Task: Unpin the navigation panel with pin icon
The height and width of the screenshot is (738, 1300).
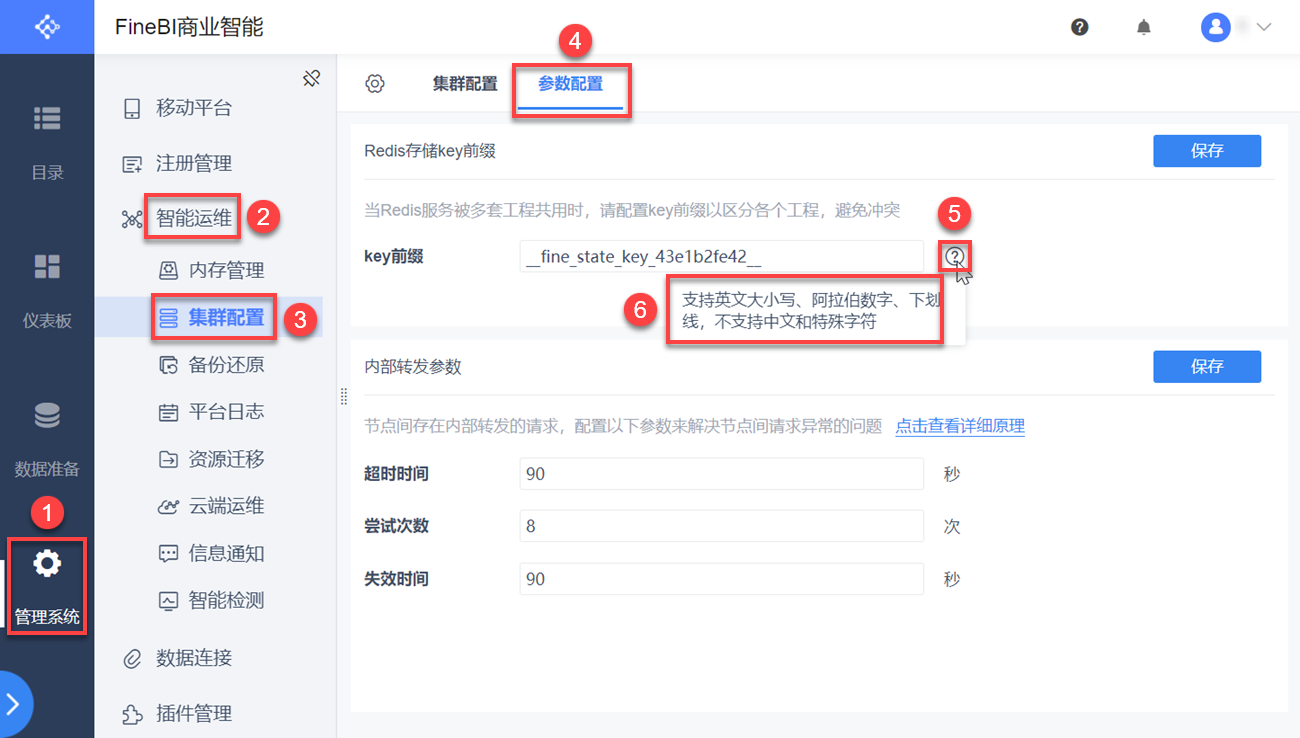Action: (312, 78)
